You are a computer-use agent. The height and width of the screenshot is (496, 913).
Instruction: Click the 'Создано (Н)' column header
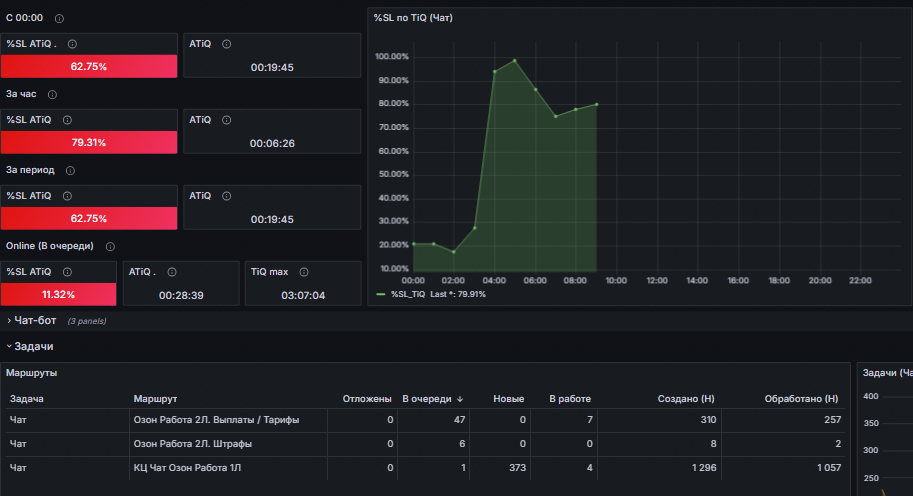686,399
